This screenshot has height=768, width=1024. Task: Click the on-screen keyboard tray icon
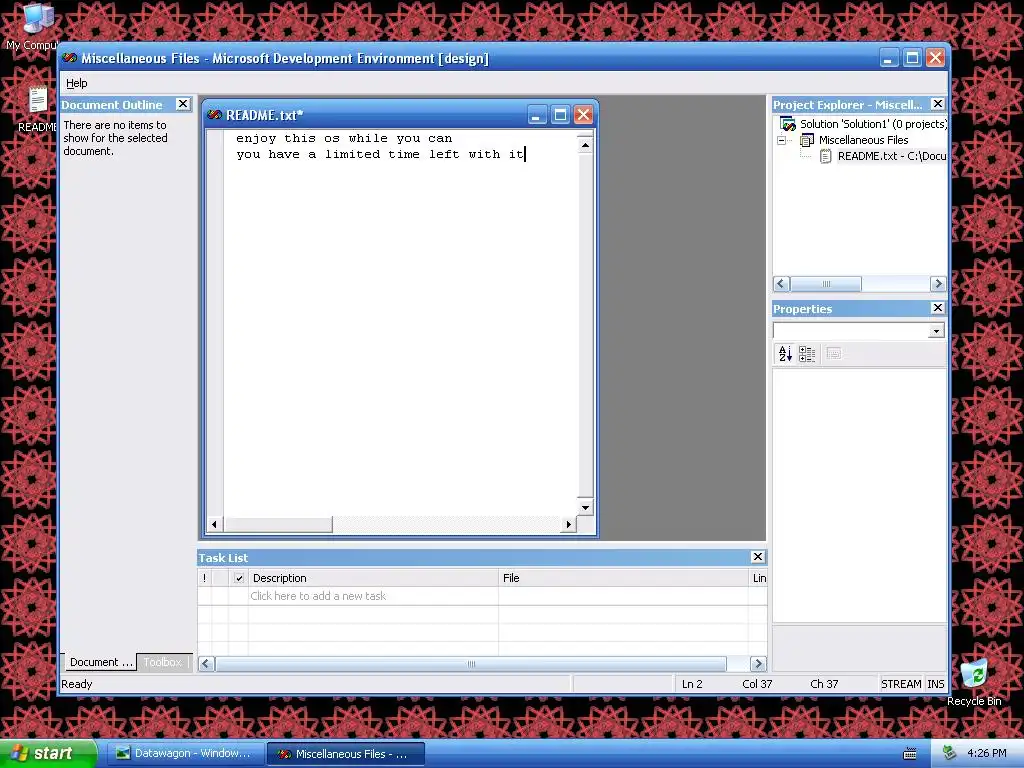pos(910,754)
